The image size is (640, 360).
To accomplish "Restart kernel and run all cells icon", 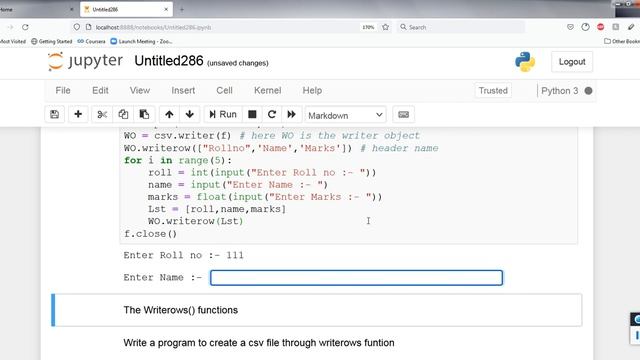I will [x=291, y=115].
